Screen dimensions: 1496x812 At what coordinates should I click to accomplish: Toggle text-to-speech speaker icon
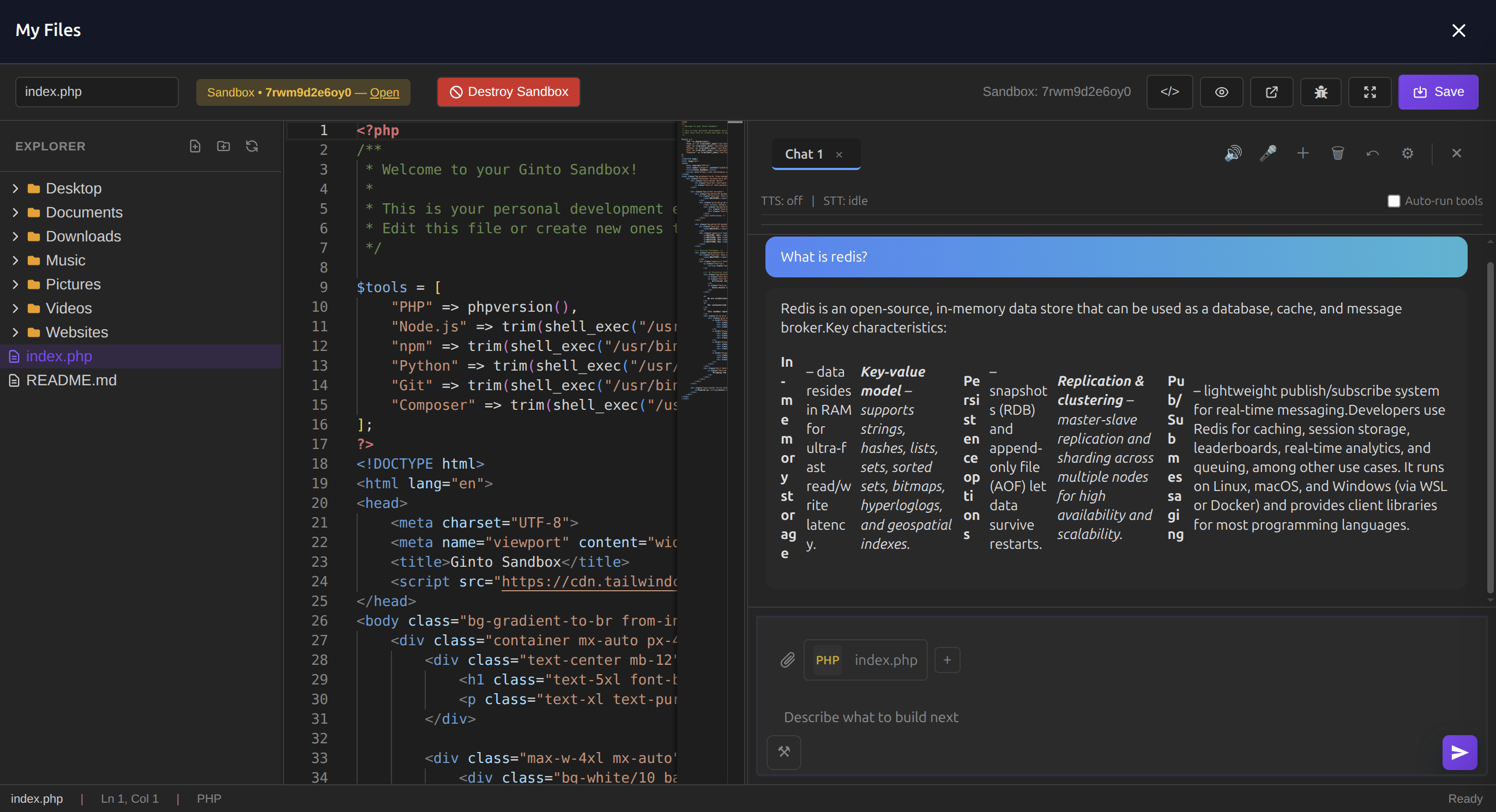[x=1232, y=153]
